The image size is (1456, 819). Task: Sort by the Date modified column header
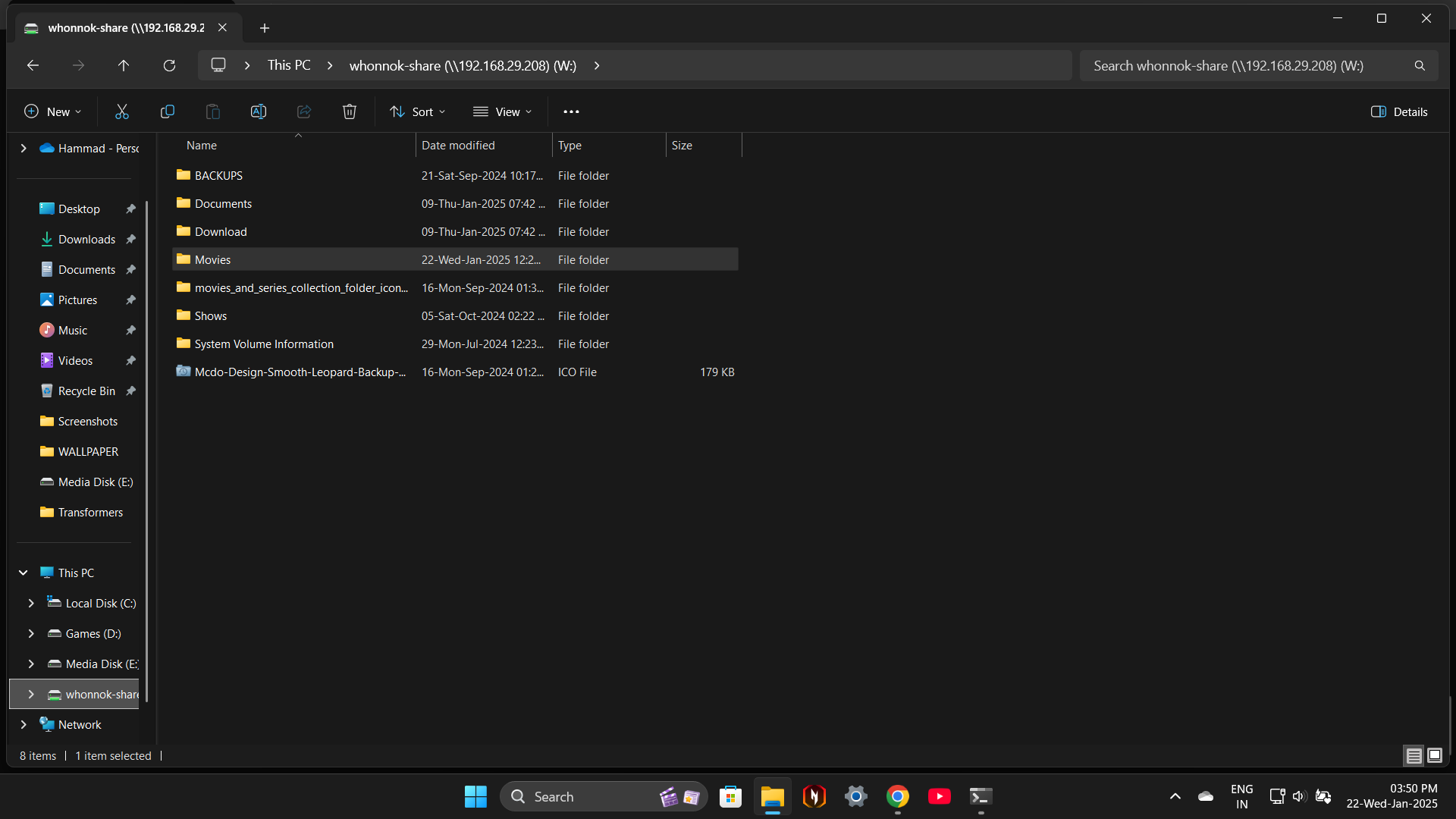pyautogui.click(x=458, y=146)
